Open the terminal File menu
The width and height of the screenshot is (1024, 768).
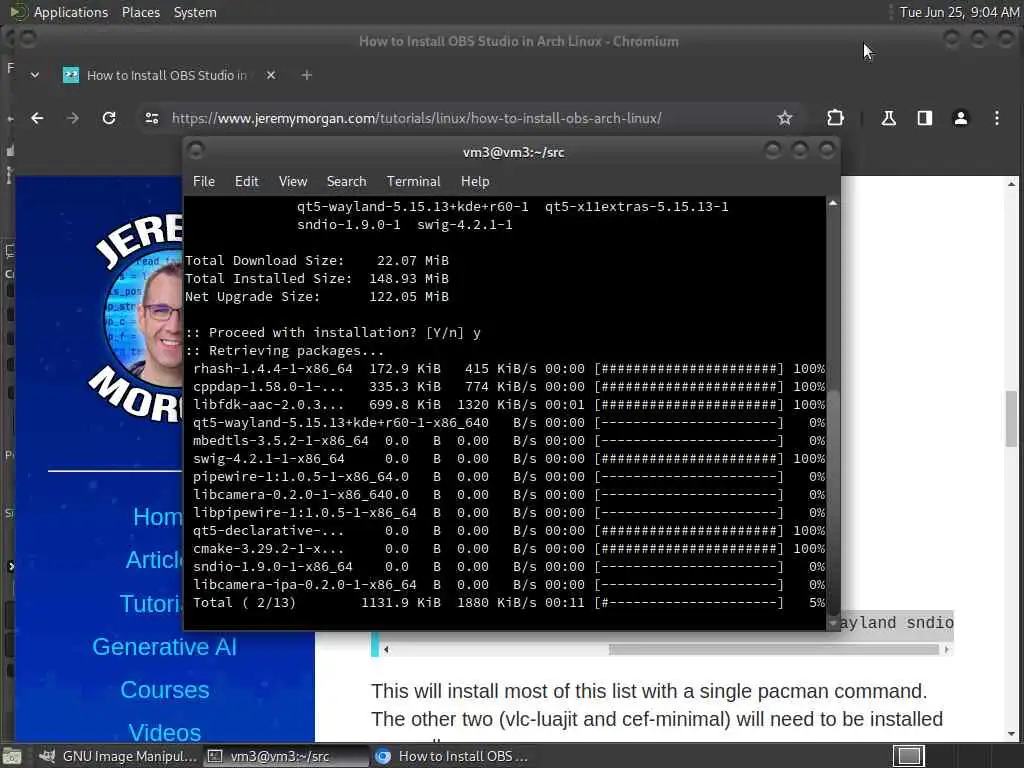204,182
